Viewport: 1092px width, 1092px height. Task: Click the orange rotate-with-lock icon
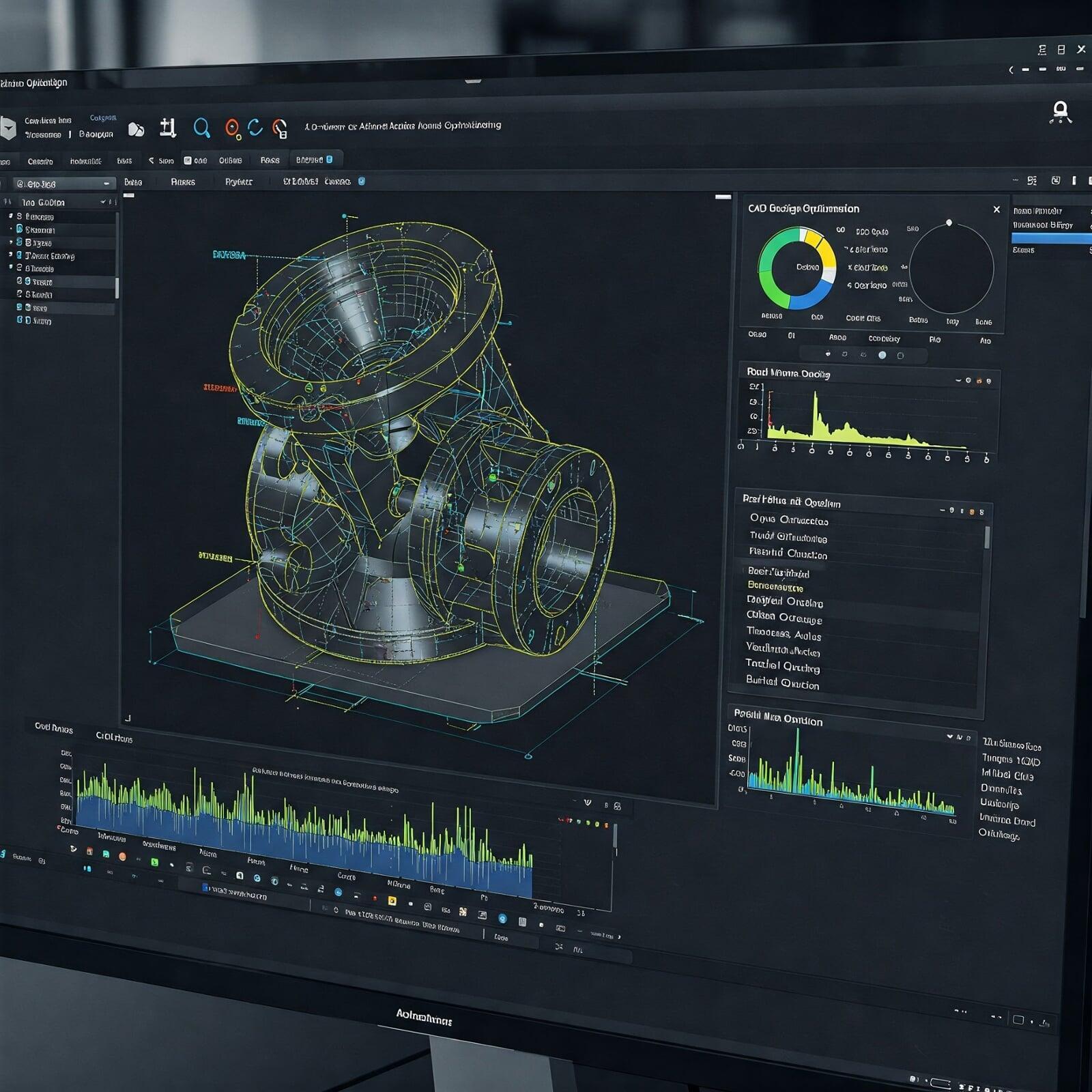click(x=280, y=128)
